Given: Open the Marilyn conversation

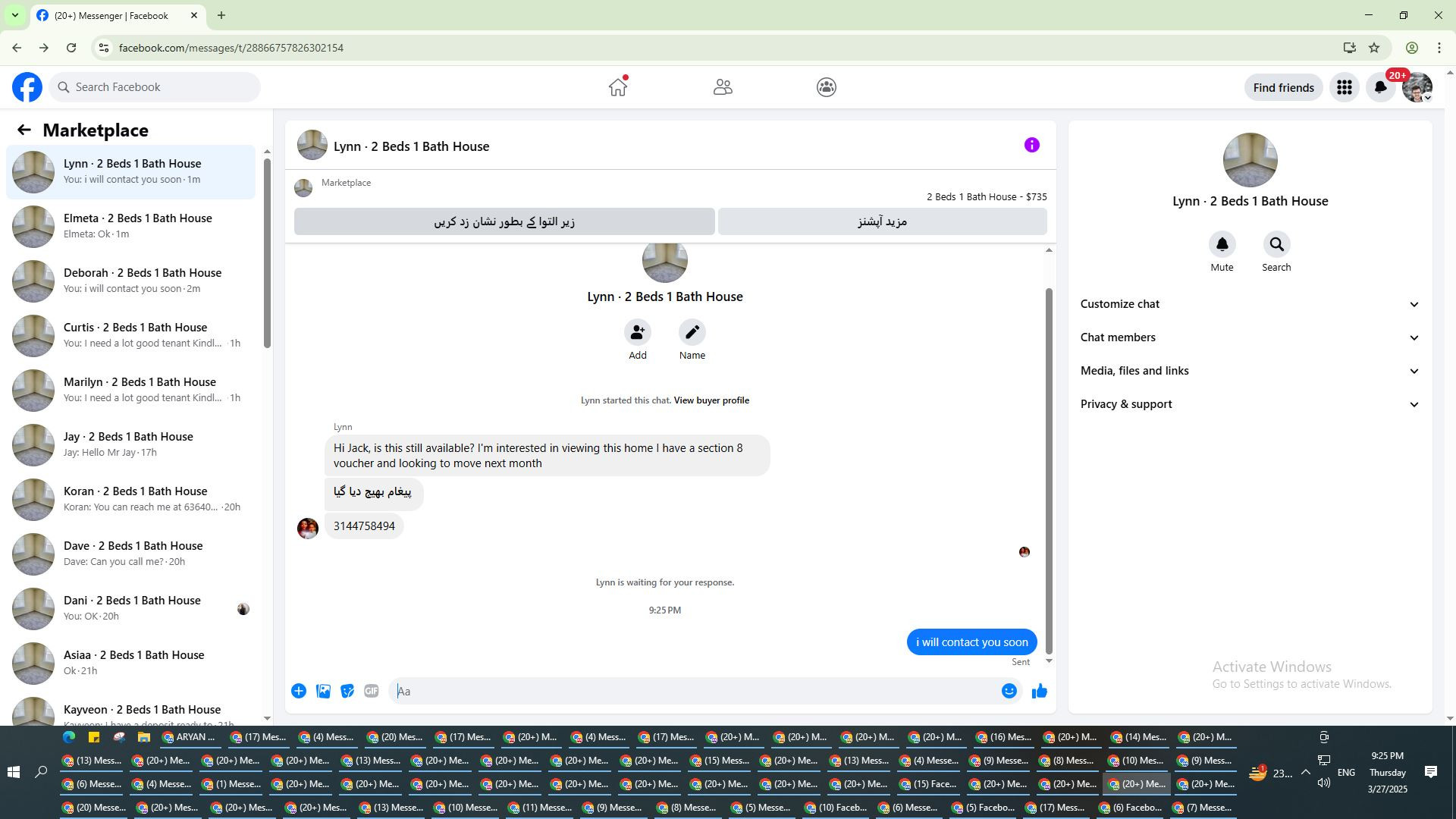Looking at the screenshot, I should (x=131, y=391).
